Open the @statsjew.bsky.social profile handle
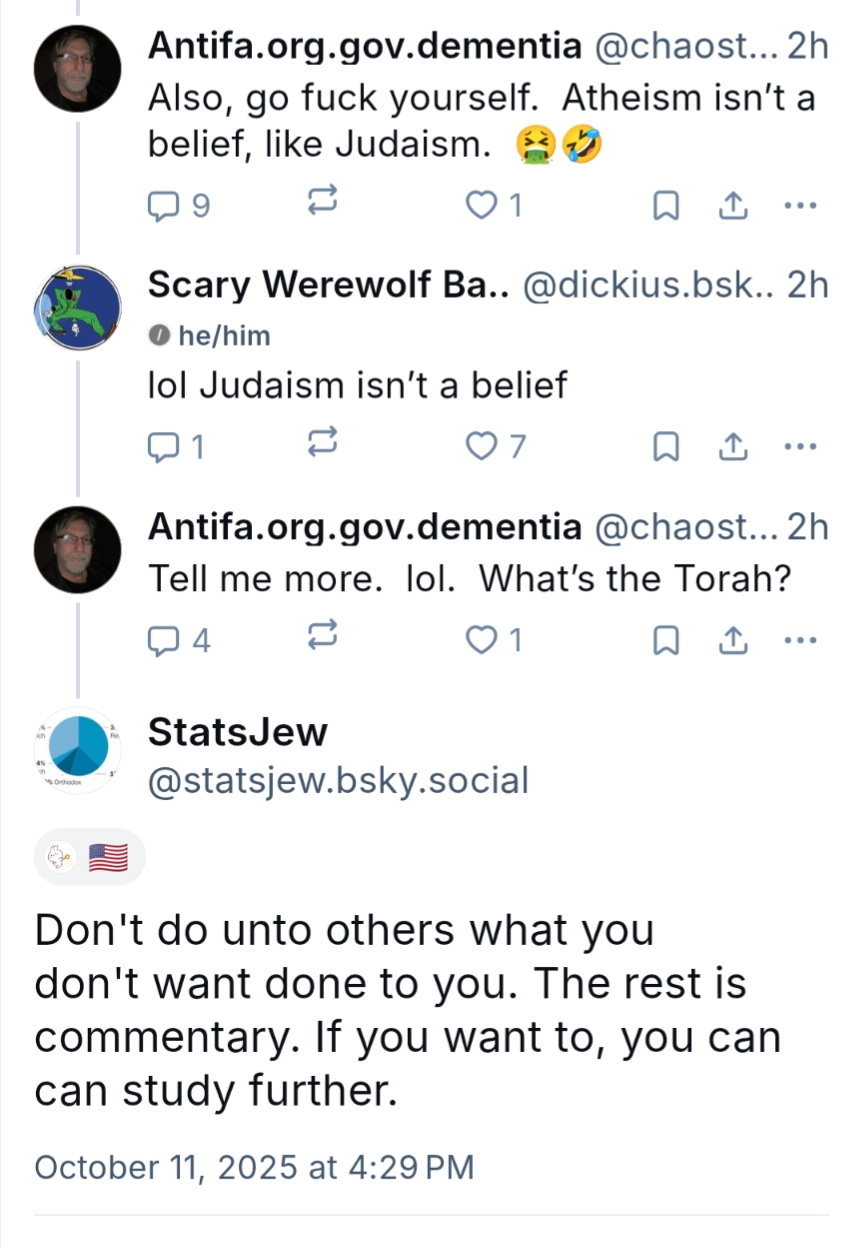Screen dimensions: 854x1247 337,780
